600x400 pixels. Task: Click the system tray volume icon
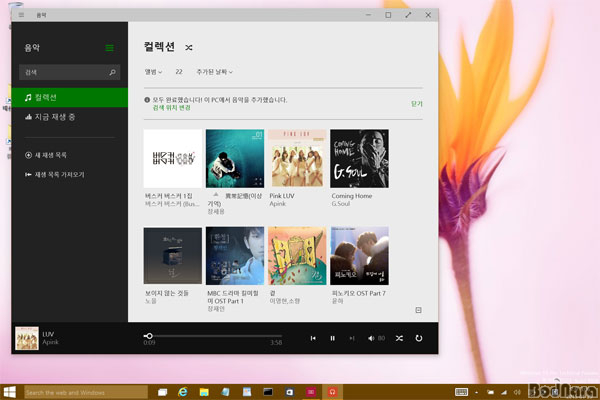click(x=517, y=392)
